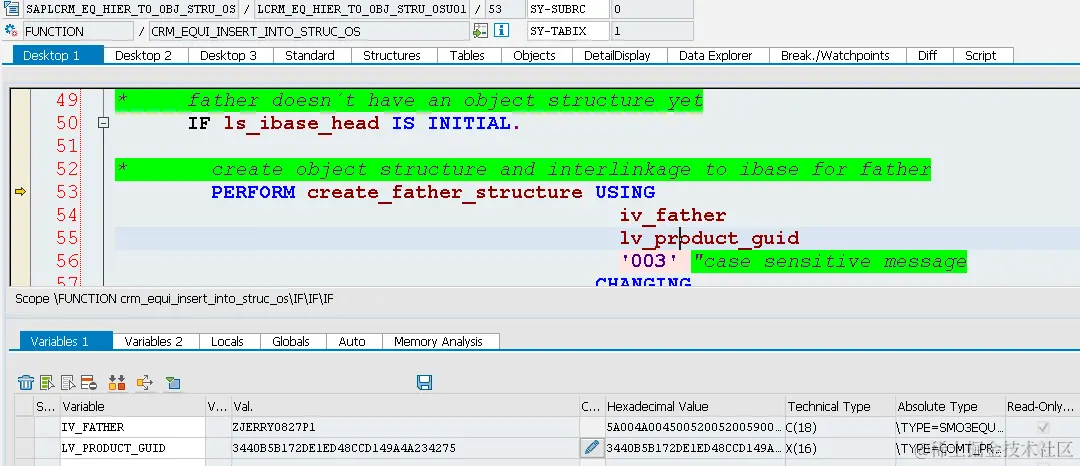The width and height of the screenshot is (1080, 466).
Task: Click create_father_structure in line 53
Action: (444, 192)
